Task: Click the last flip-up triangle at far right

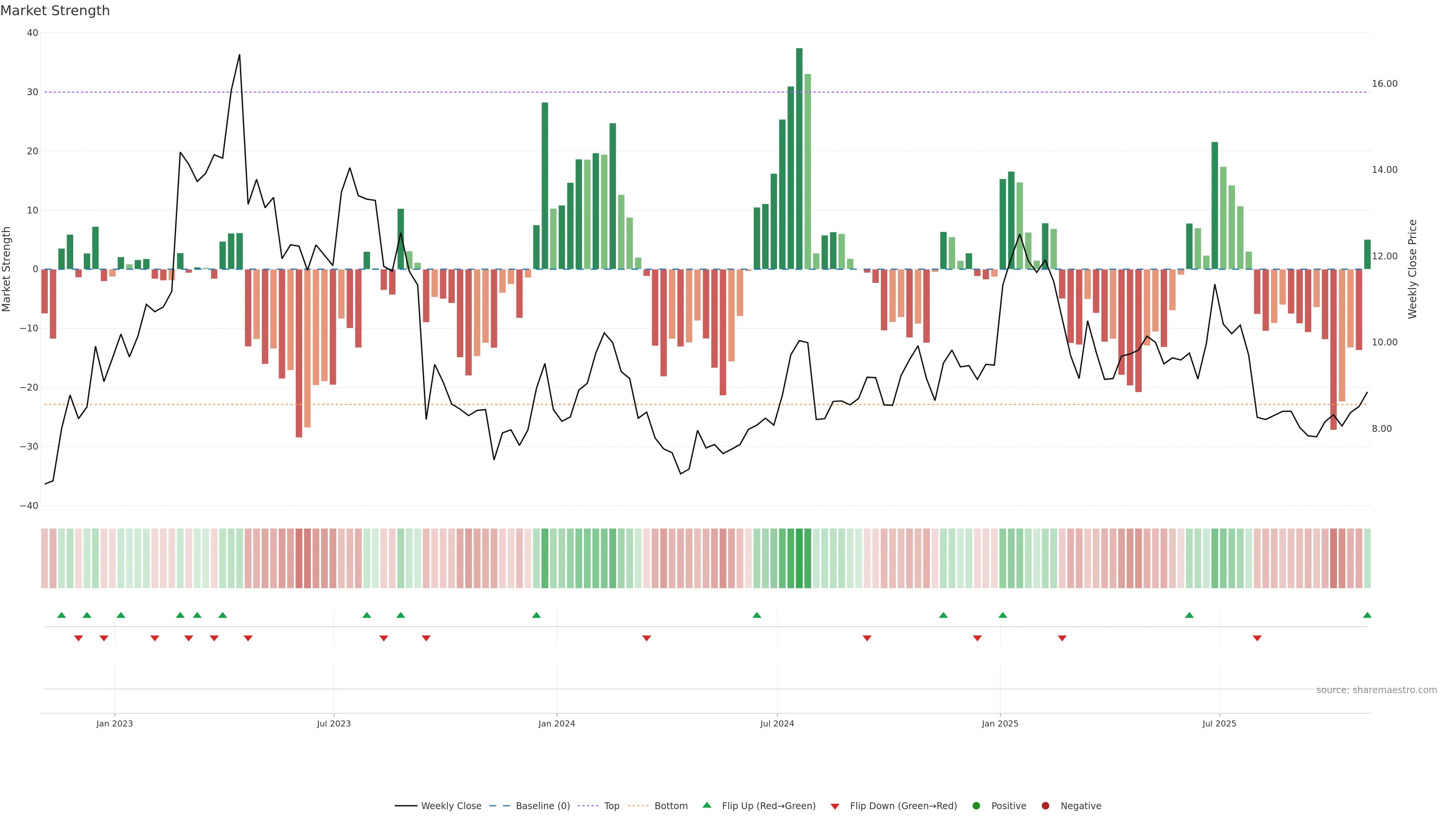Action: 1367,615
